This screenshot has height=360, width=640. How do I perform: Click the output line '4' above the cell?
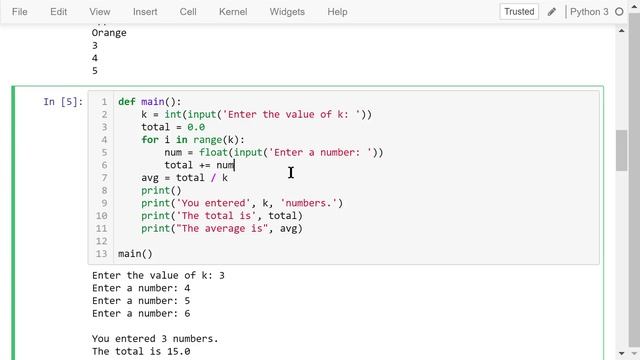click(95, 58)
